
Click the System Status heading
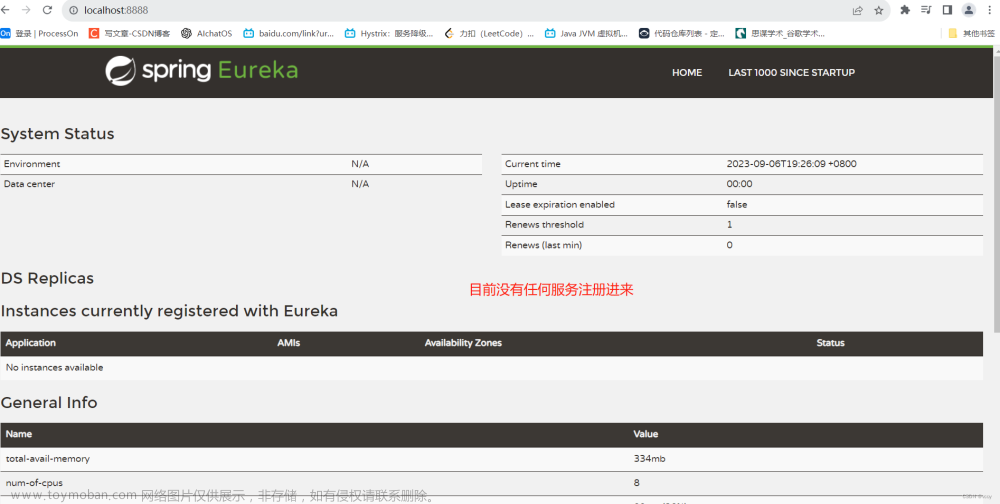pyautogui.click(x=57, y=134)
